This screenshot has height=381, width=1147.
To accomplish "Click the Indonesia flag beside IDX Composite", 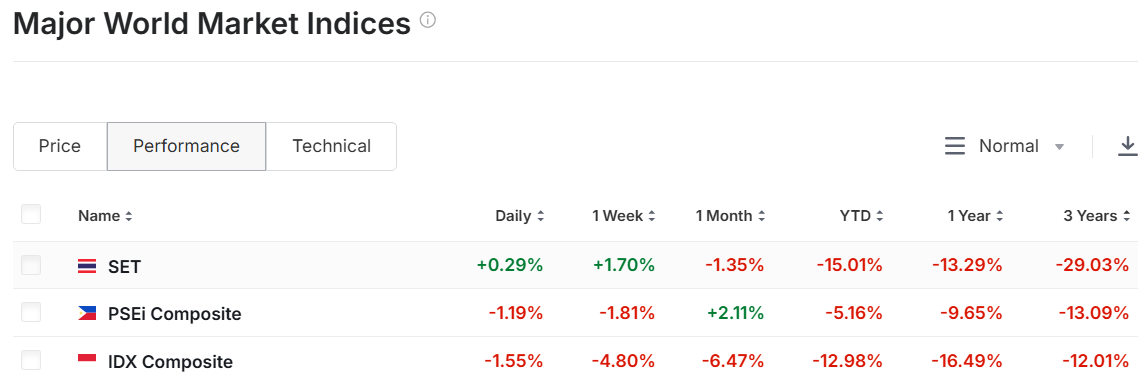I will [87, 361].
